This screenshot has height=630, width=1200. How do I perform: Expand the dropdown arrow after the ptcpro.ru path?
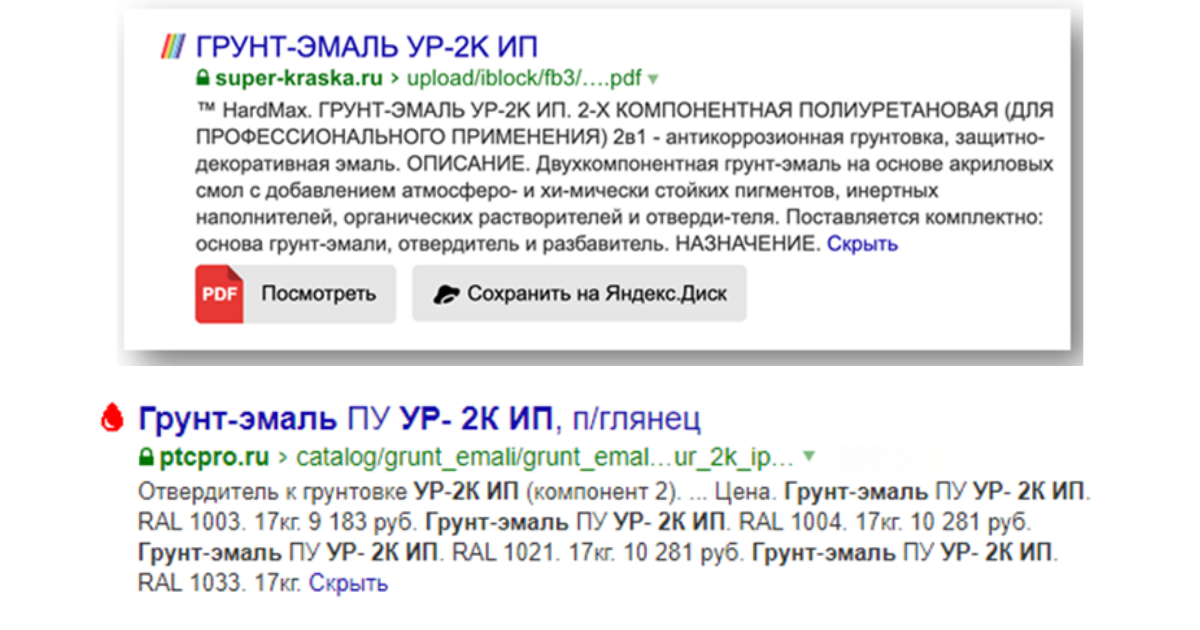tap(808, 457)
